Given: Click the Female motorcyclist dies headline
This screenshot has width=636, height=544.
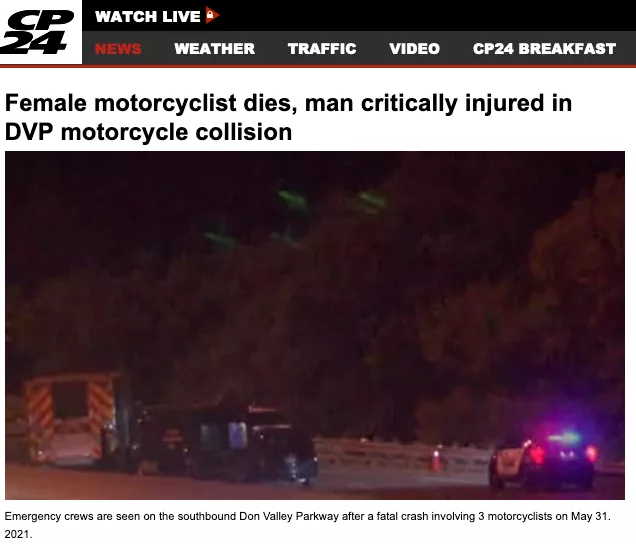Looking at the screenshot, I should 288,103.
